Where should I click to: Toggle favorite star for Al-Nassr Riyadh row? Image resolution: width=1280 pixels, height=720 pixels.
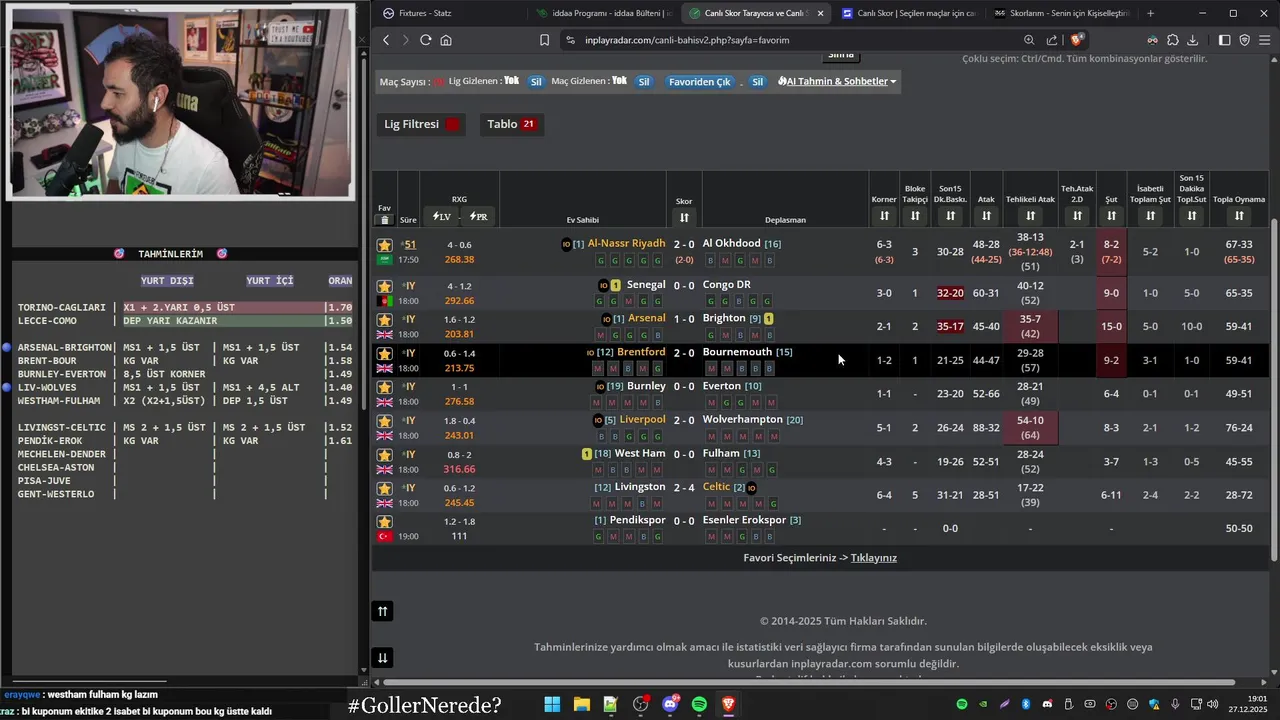pyautogui.click(x=384, y=245)
